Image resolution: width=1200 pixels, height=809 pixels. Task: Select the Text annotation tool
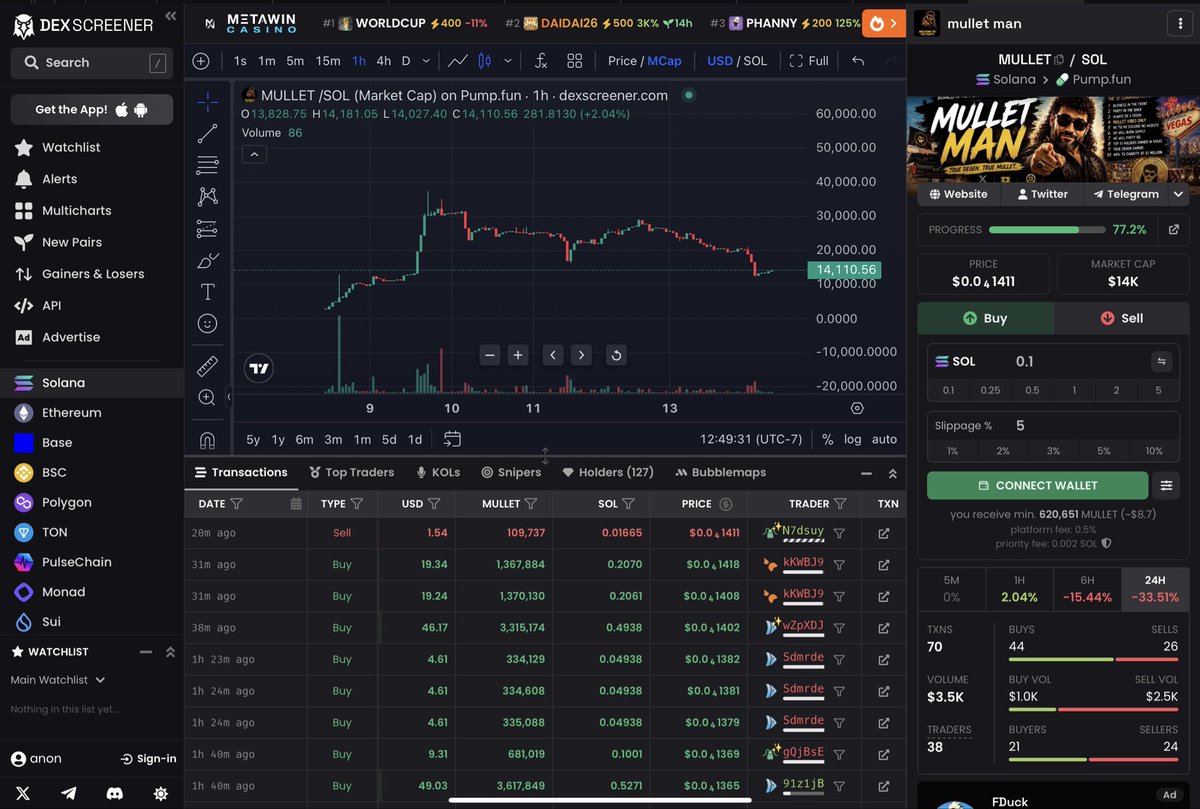point(207,292)
